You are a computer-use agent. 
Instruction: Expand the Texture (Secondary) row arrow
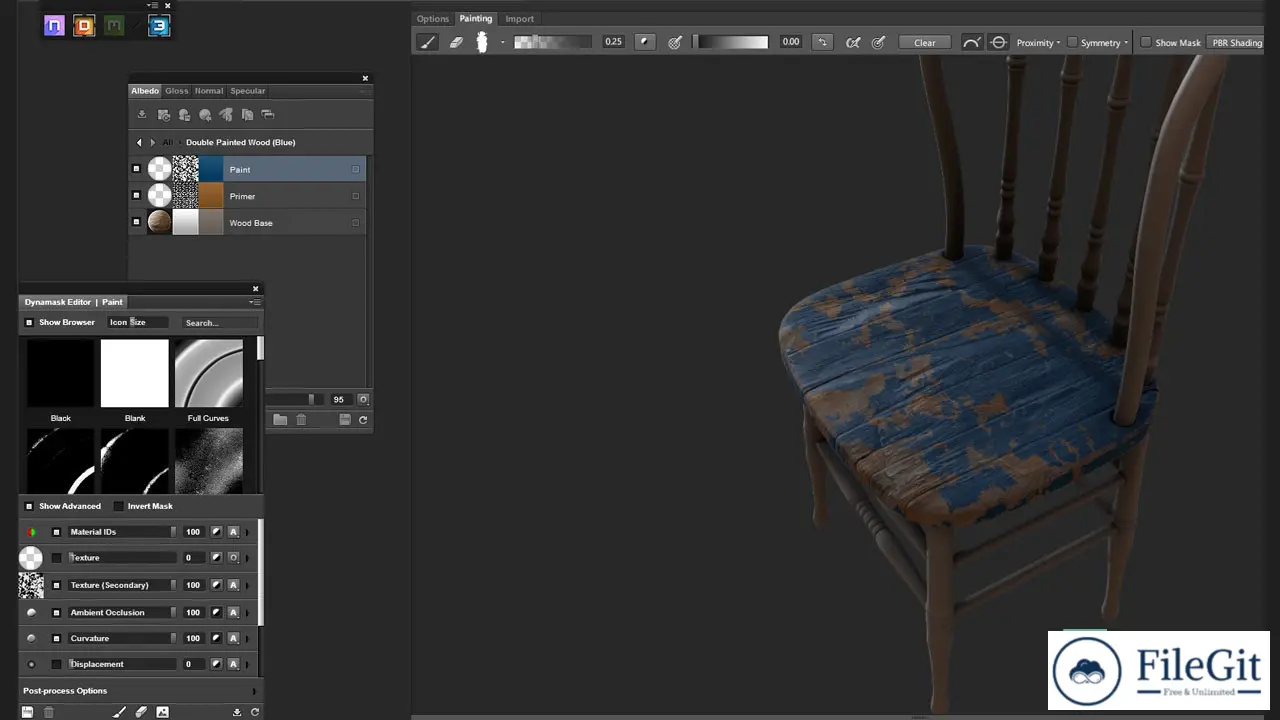pos(248,585)
